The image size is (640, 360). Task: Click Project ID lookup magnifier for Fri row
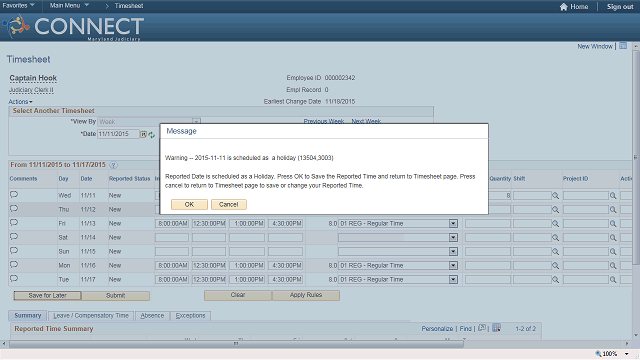pos(613,224)
